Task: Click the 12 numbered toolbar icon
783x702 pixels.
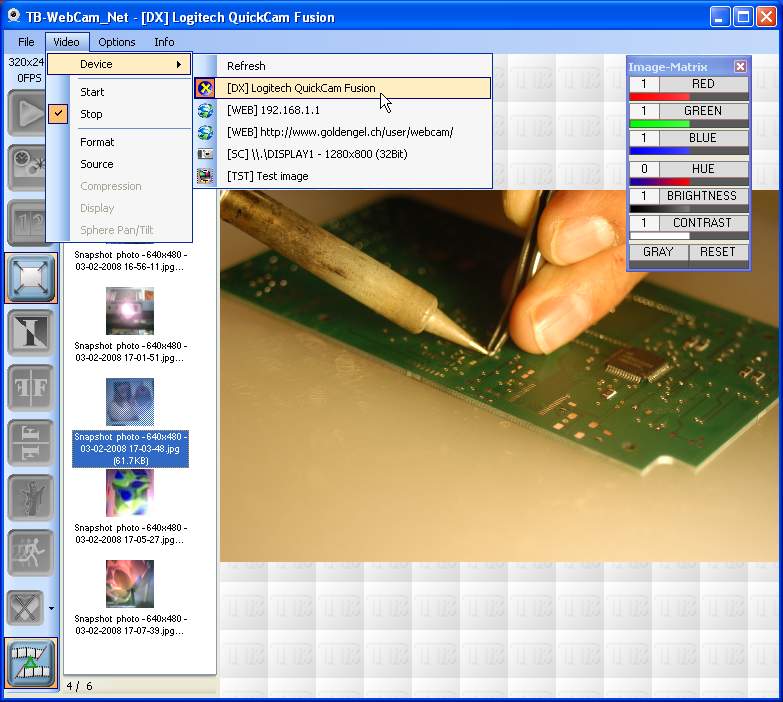Action: click(x=27, y=223)
